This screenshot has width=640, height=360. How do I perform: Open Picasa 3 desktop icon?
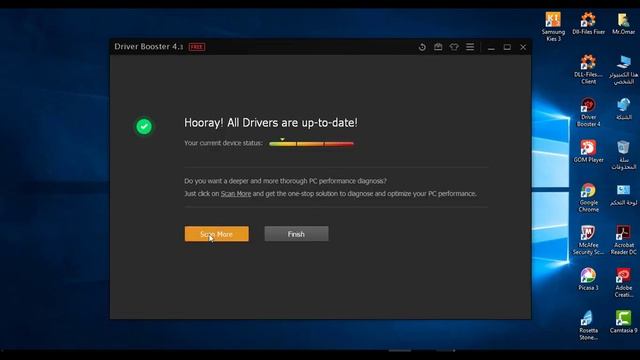coord(588,280)
